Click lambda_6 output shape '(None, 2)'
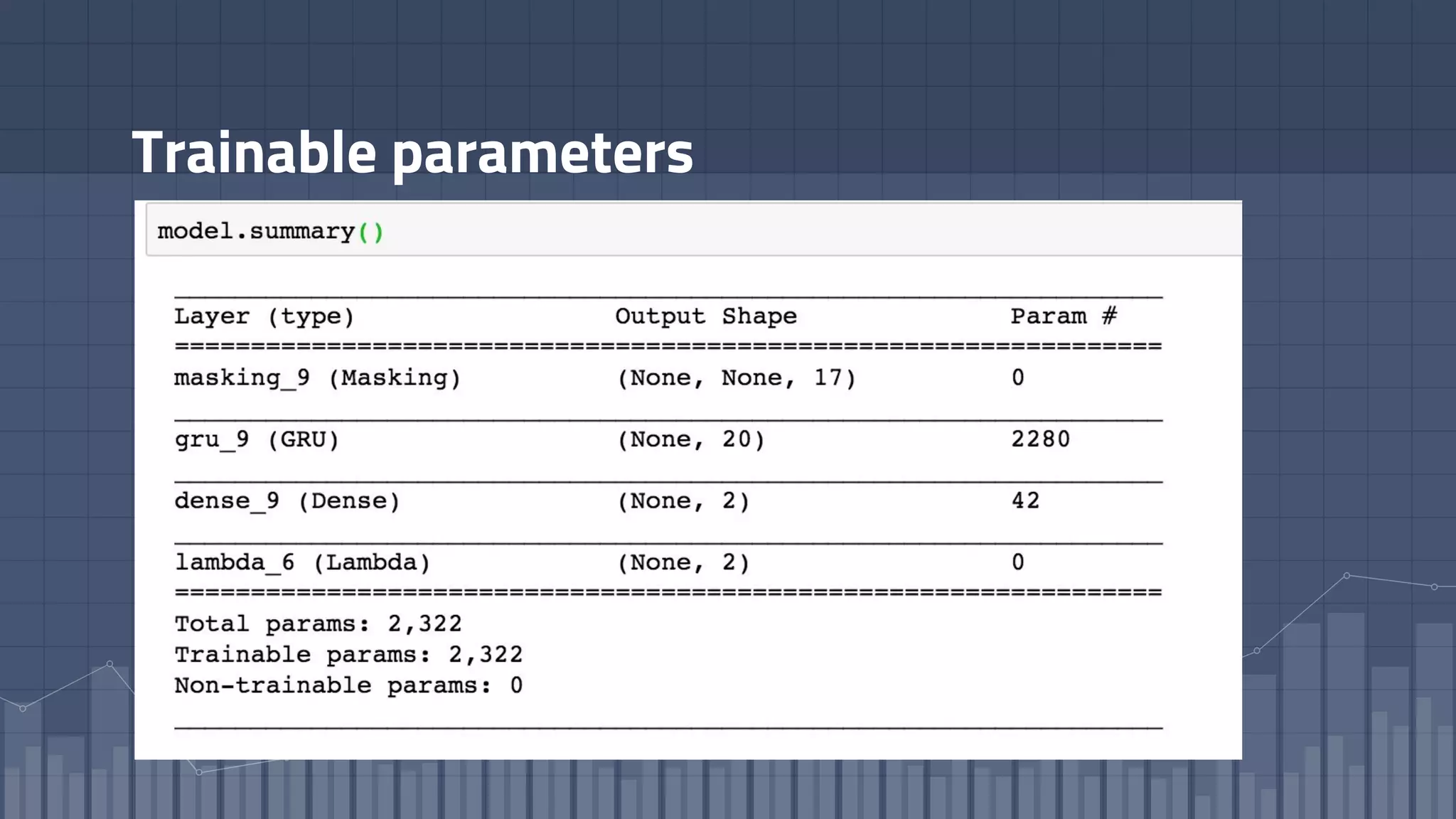 click(x=683, y=562)
